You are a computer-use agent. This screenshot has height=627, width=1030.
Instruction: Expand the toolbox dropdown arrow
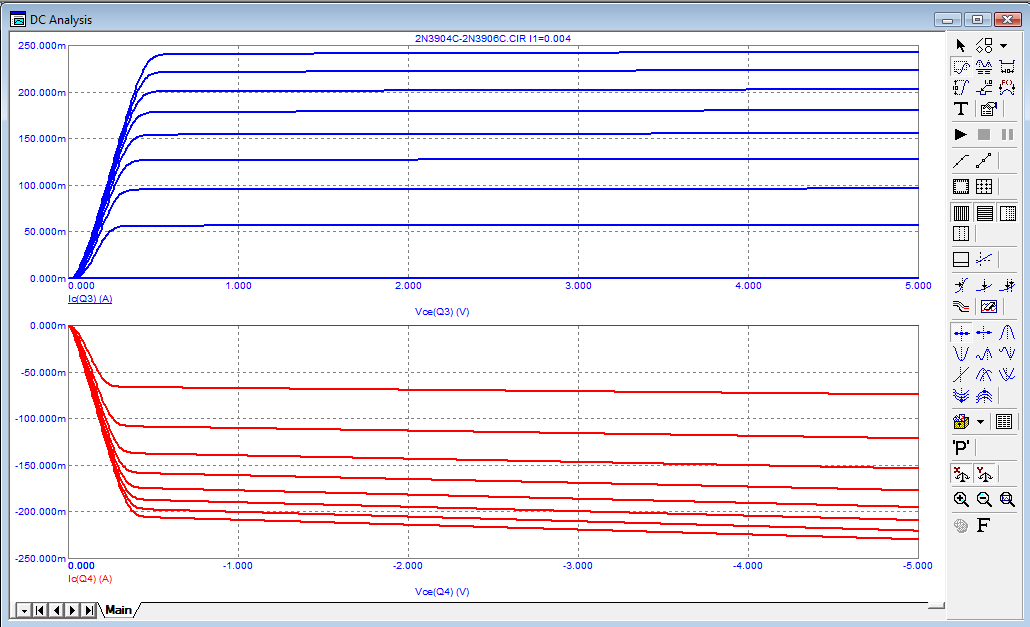pyautogui.click(x=980, y=422)
